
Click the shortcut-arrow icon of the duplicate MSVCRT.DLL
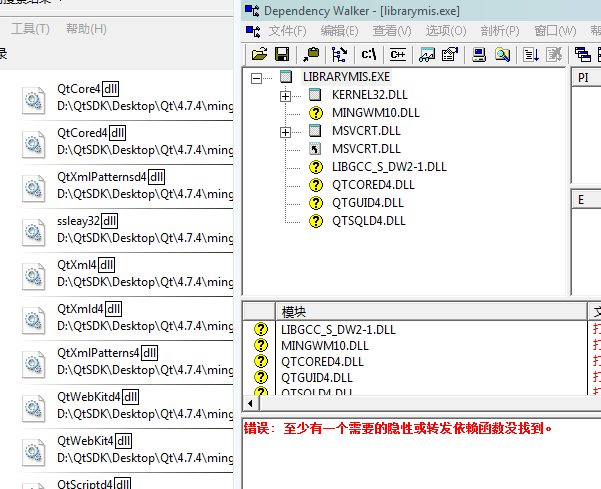click(315, 149)
